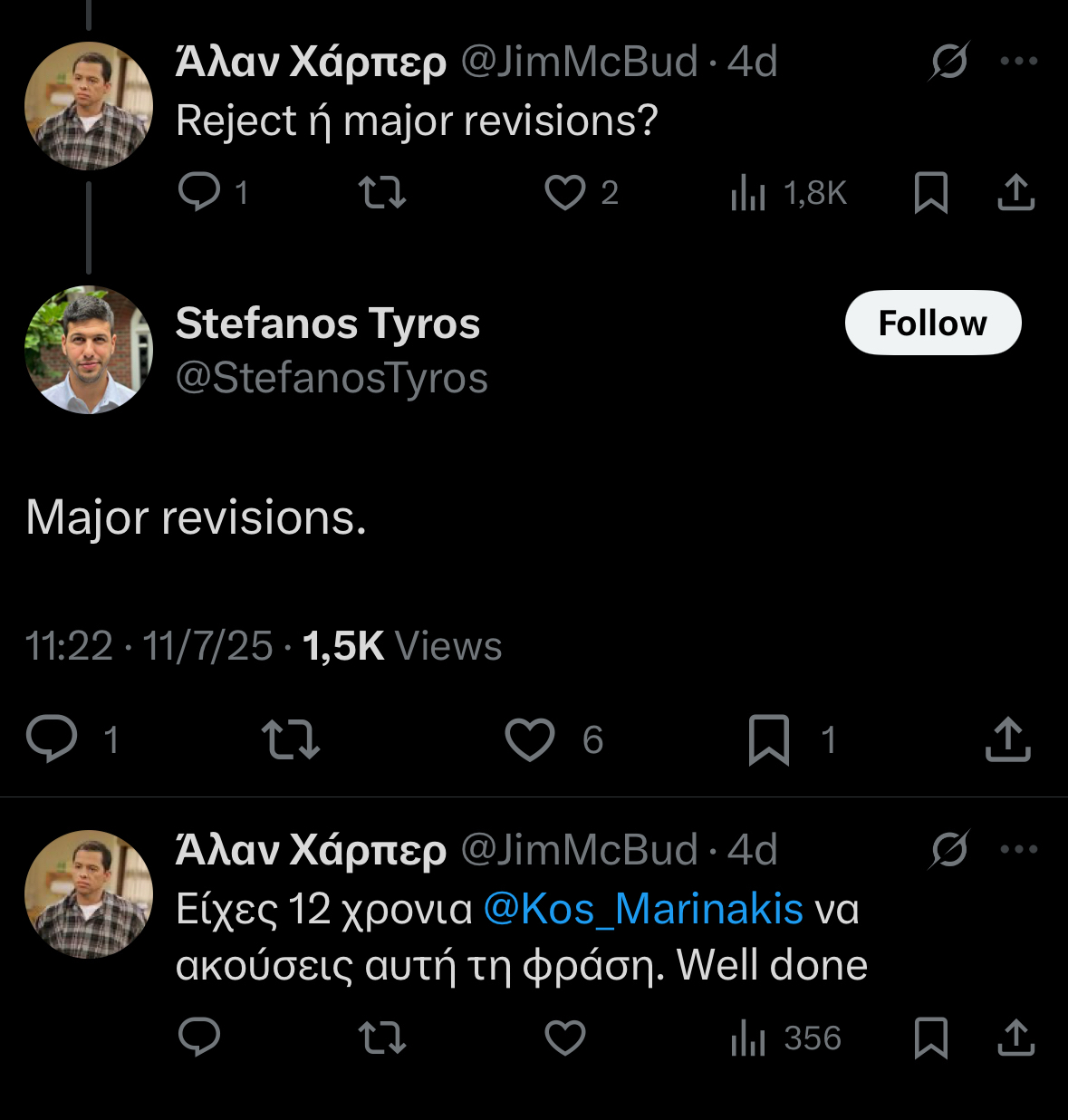
Task: Follow Stefanos Tyros
Action: point(932,323)
